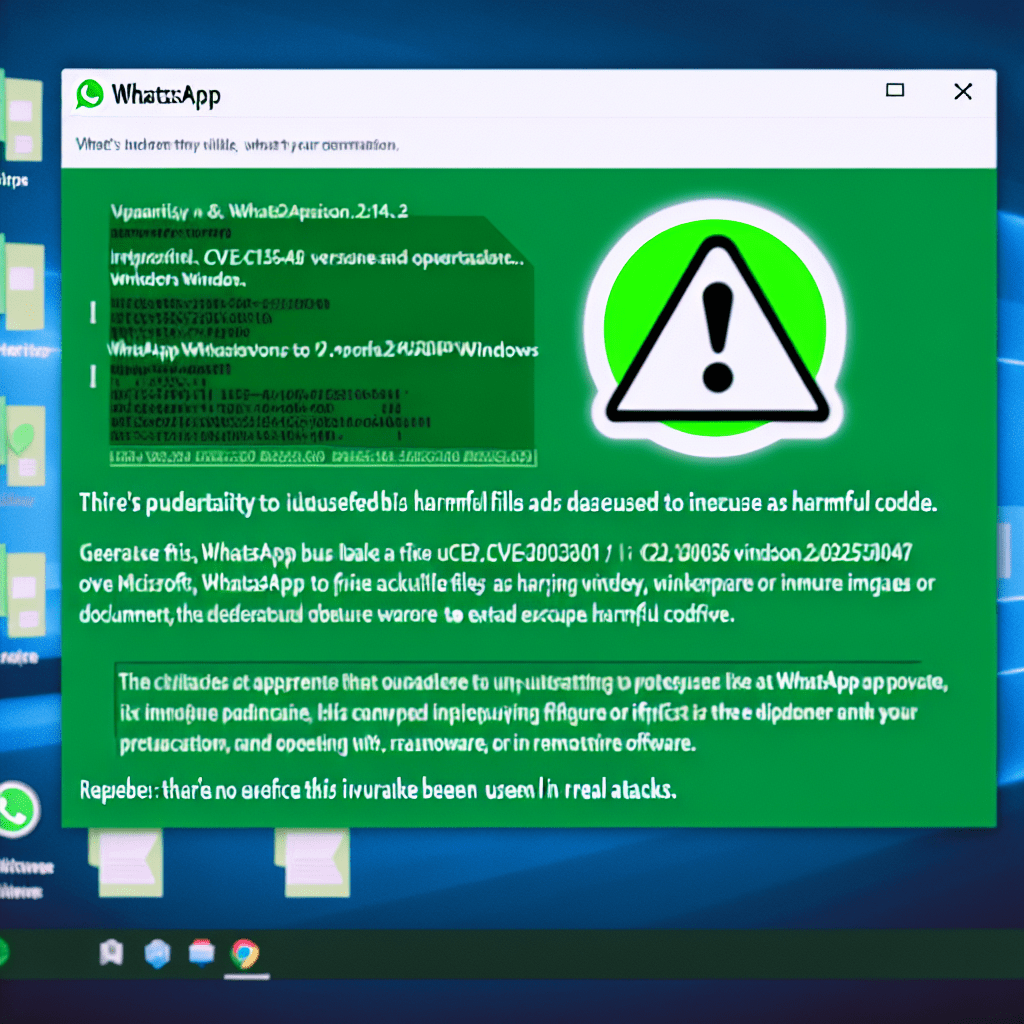This screenshot has width=1024, height=1024.
Task: Maximize the WhatsApp window
Action: (895, 91)
